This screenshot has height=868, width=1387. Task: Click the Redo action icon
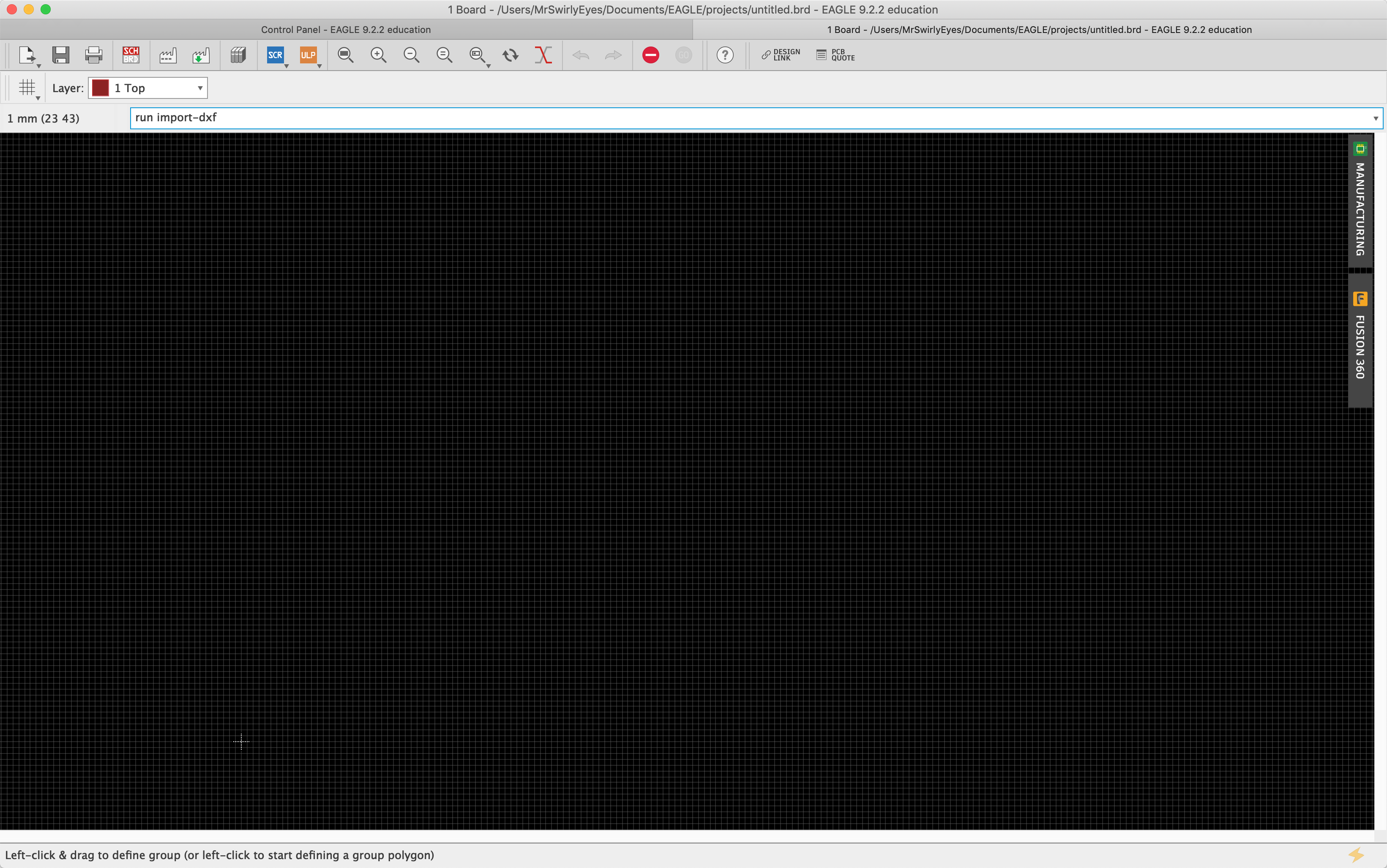coord(613,55)
